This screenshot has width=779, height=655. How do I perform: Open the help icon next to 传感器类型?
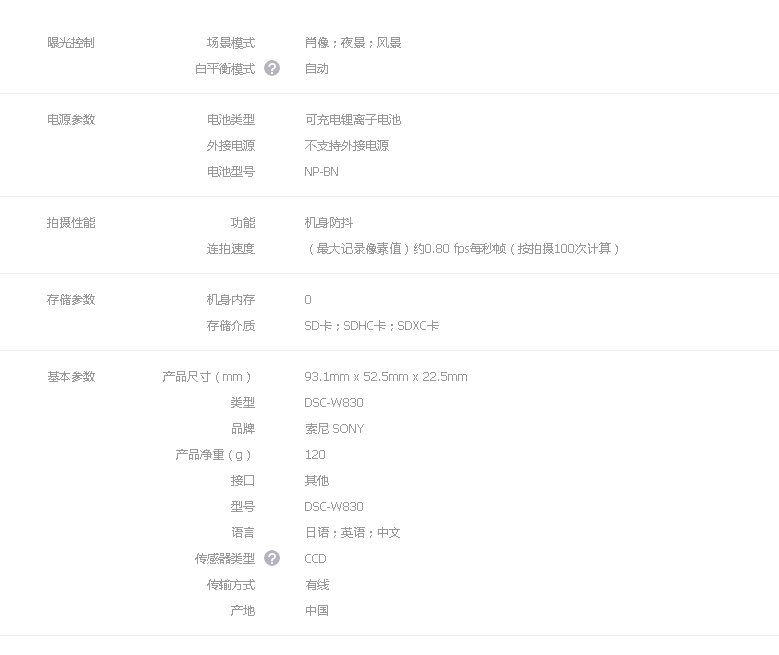[272, 559]
